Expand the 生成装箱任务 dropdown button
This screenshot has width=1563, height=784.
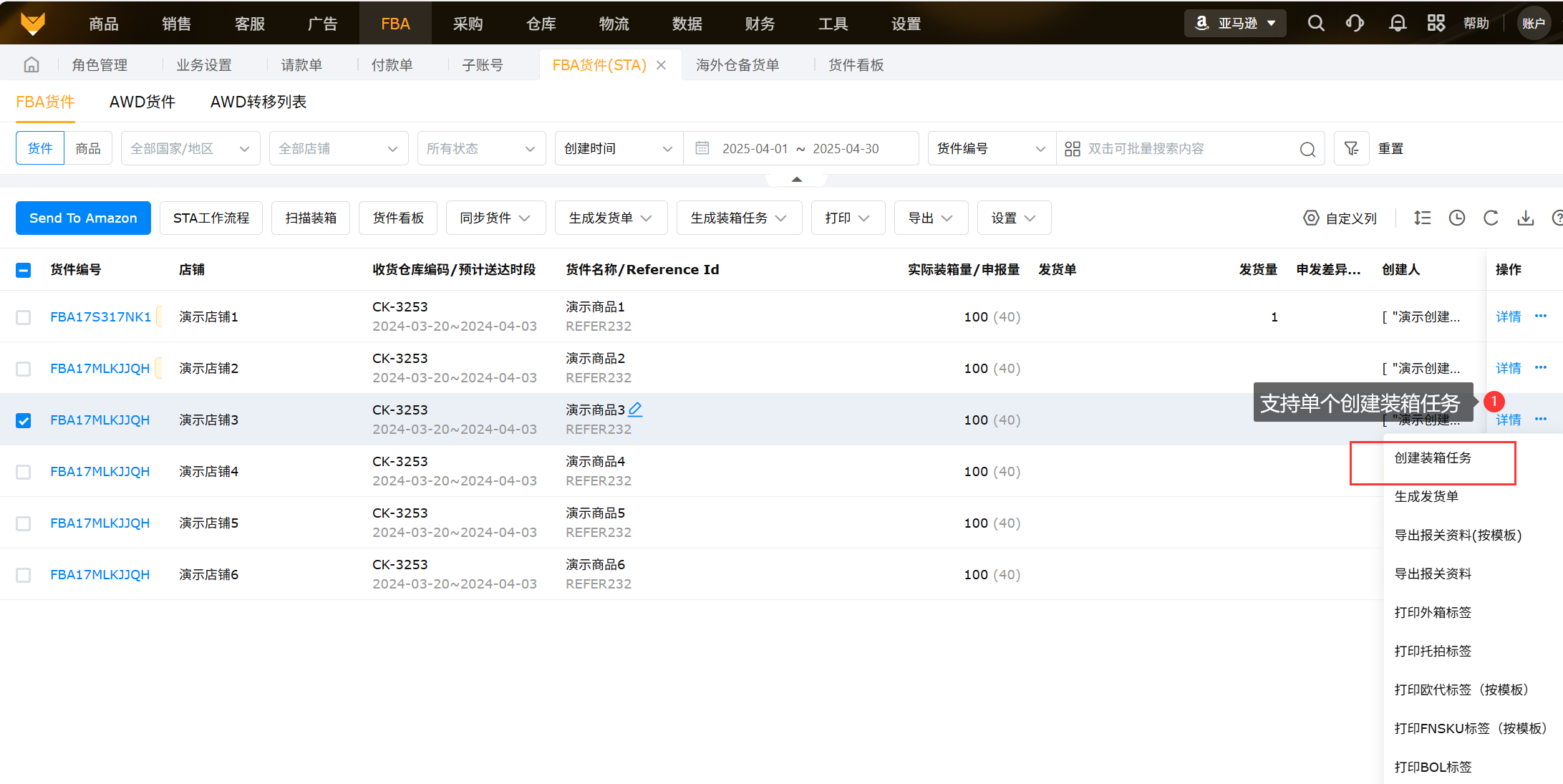(738, 218)
